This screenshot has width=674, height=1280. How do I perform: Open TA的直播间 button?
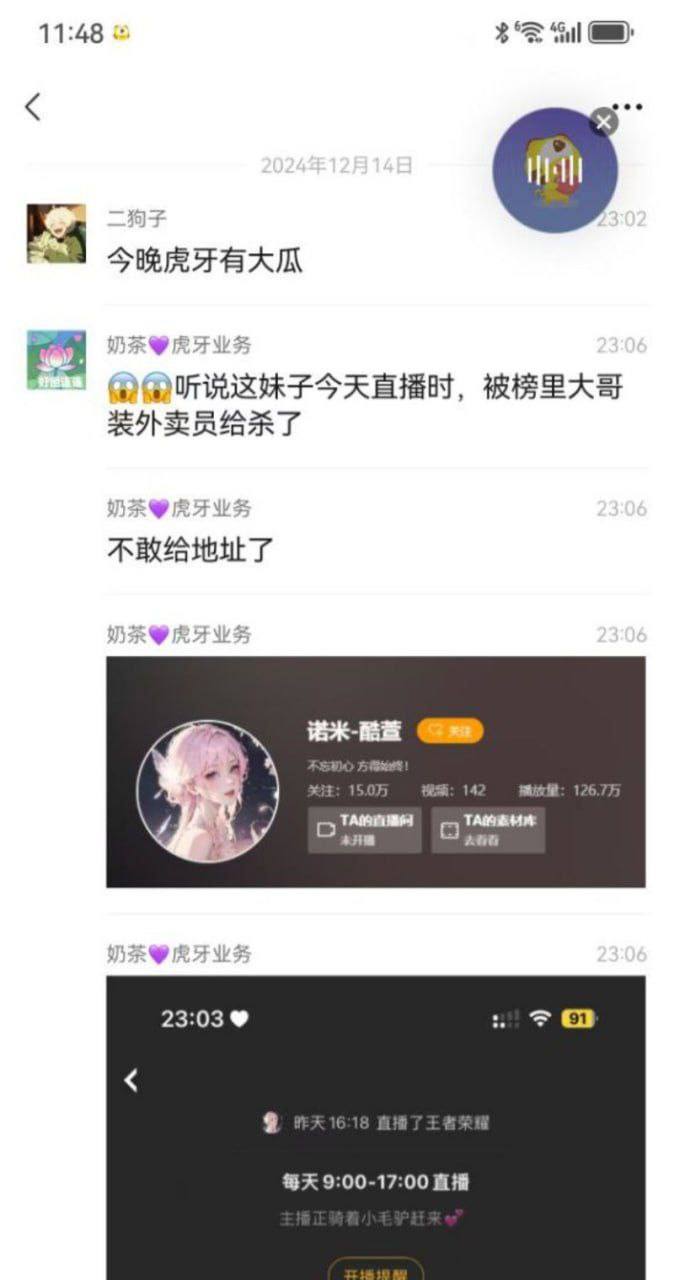click(x=364, y=830)
